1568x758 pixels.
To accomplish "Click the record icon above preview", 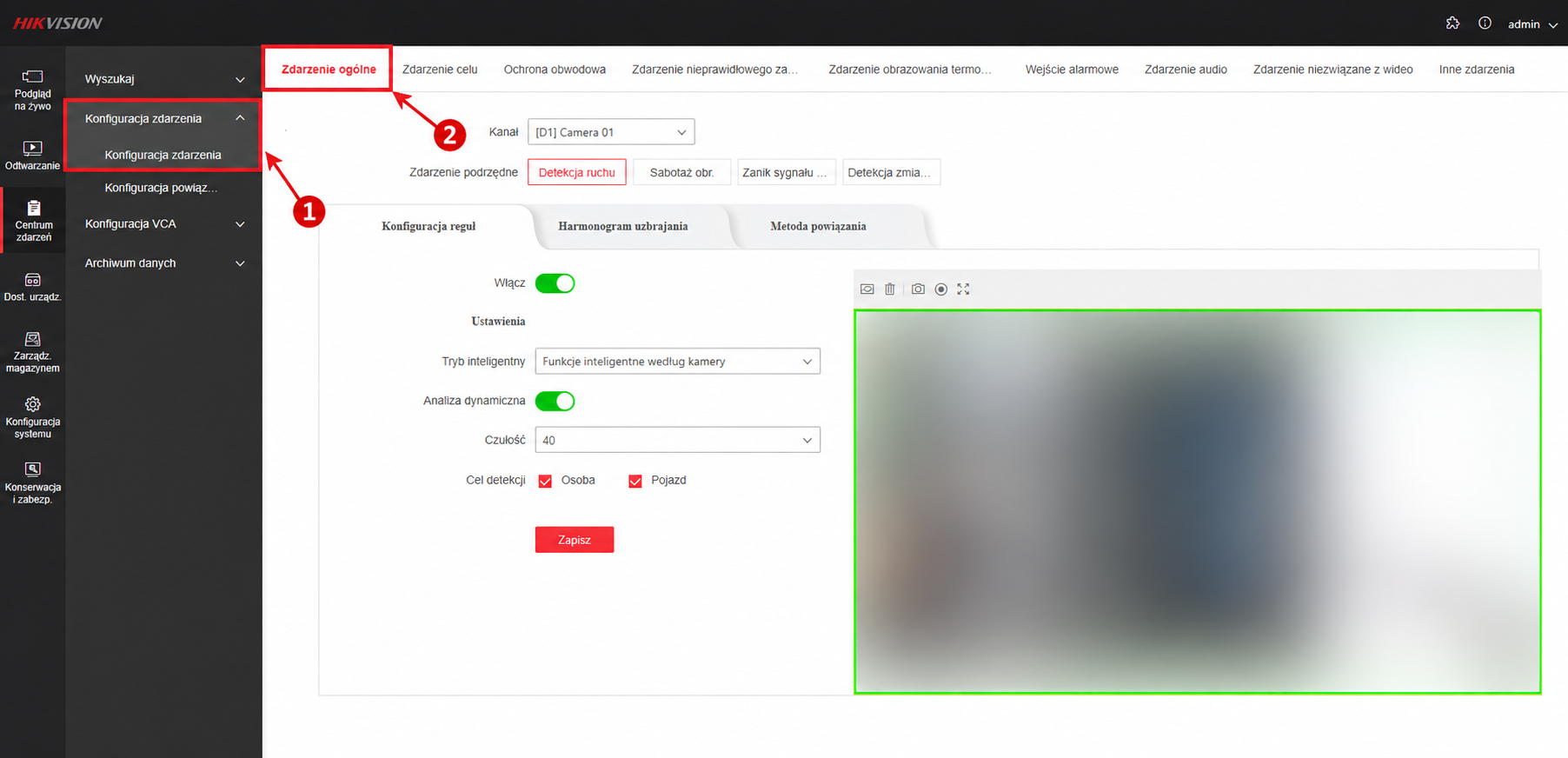I will 940,289.
